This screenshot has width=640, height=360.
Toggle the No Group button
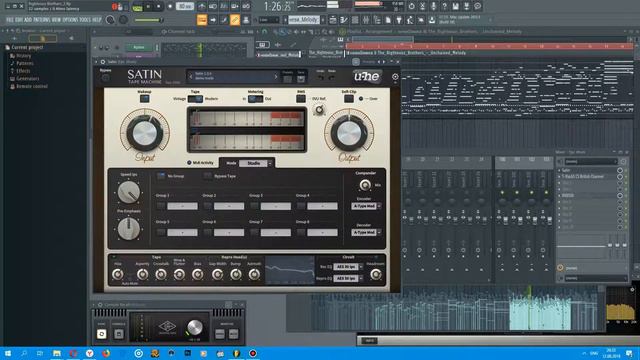(161, 176)
